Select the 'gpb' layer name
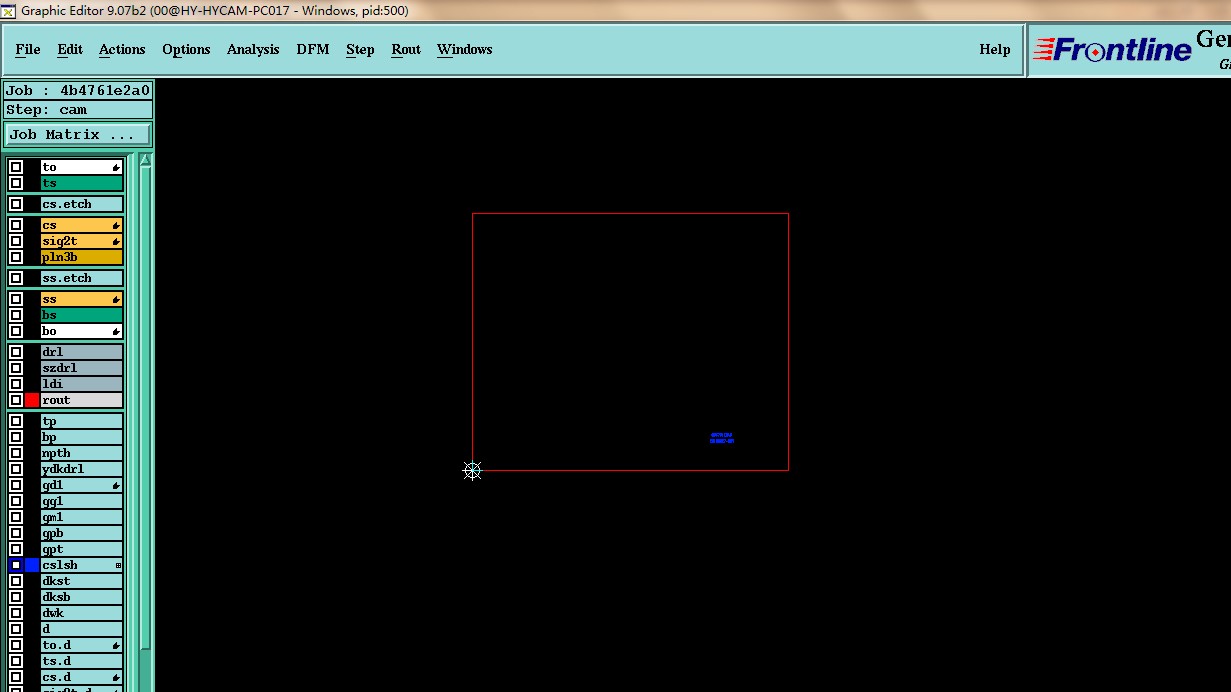This screenshot has width=1231, height=692. [82, 533]
